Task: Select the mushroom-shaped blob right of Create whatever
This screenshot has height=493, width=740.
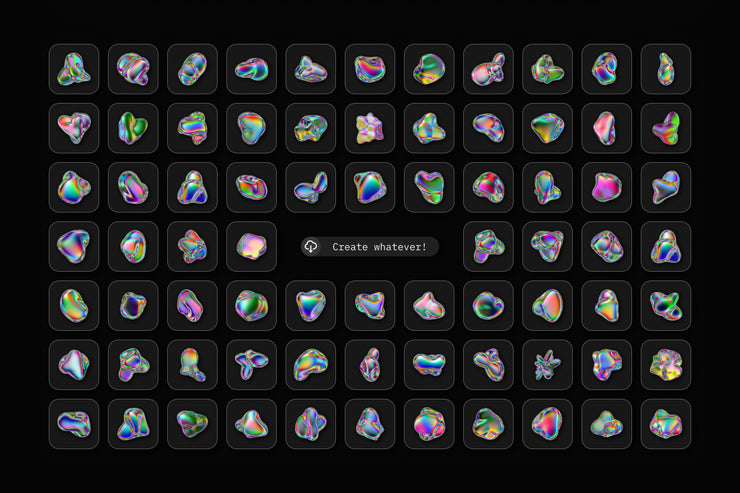Action: coord(488,246)
